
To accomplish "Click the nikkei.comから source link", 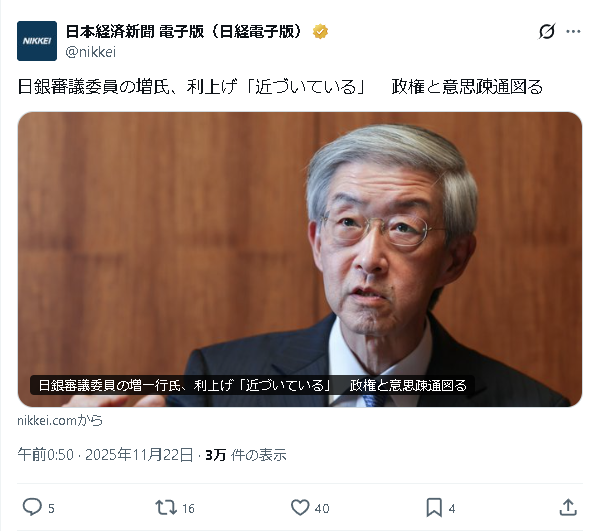I will [60, 420].
